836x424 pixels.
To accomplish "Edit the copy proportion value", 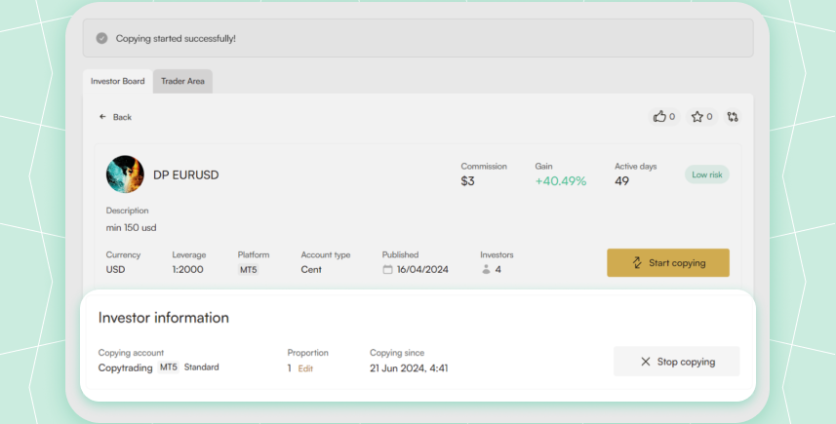I will [x=305, y=368].
